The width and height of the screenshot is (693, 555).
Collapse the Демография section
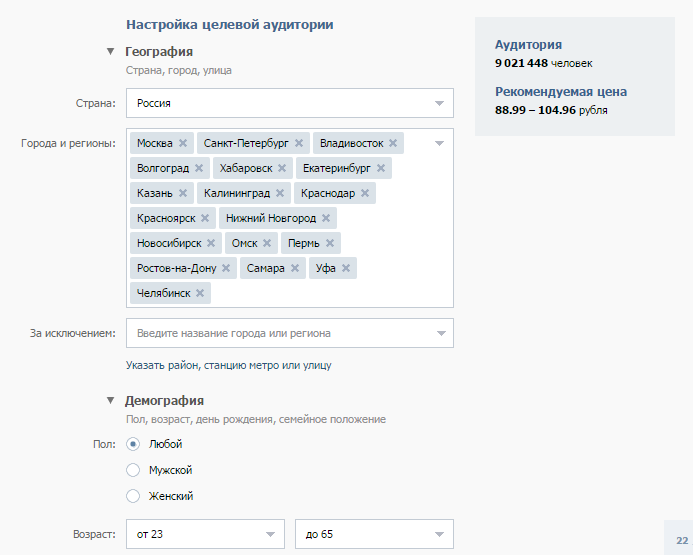(x=110, y=400)
